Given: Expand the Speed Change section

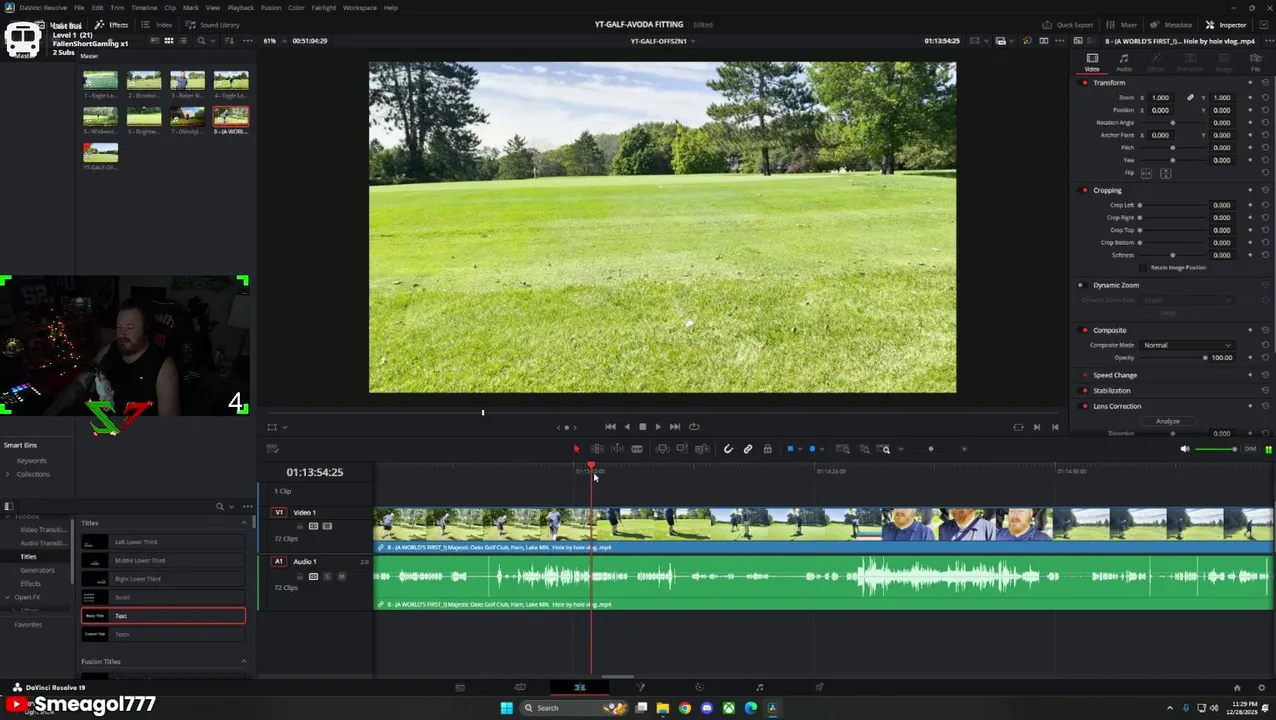Looking at the screenshot, I should [1114, 375].
